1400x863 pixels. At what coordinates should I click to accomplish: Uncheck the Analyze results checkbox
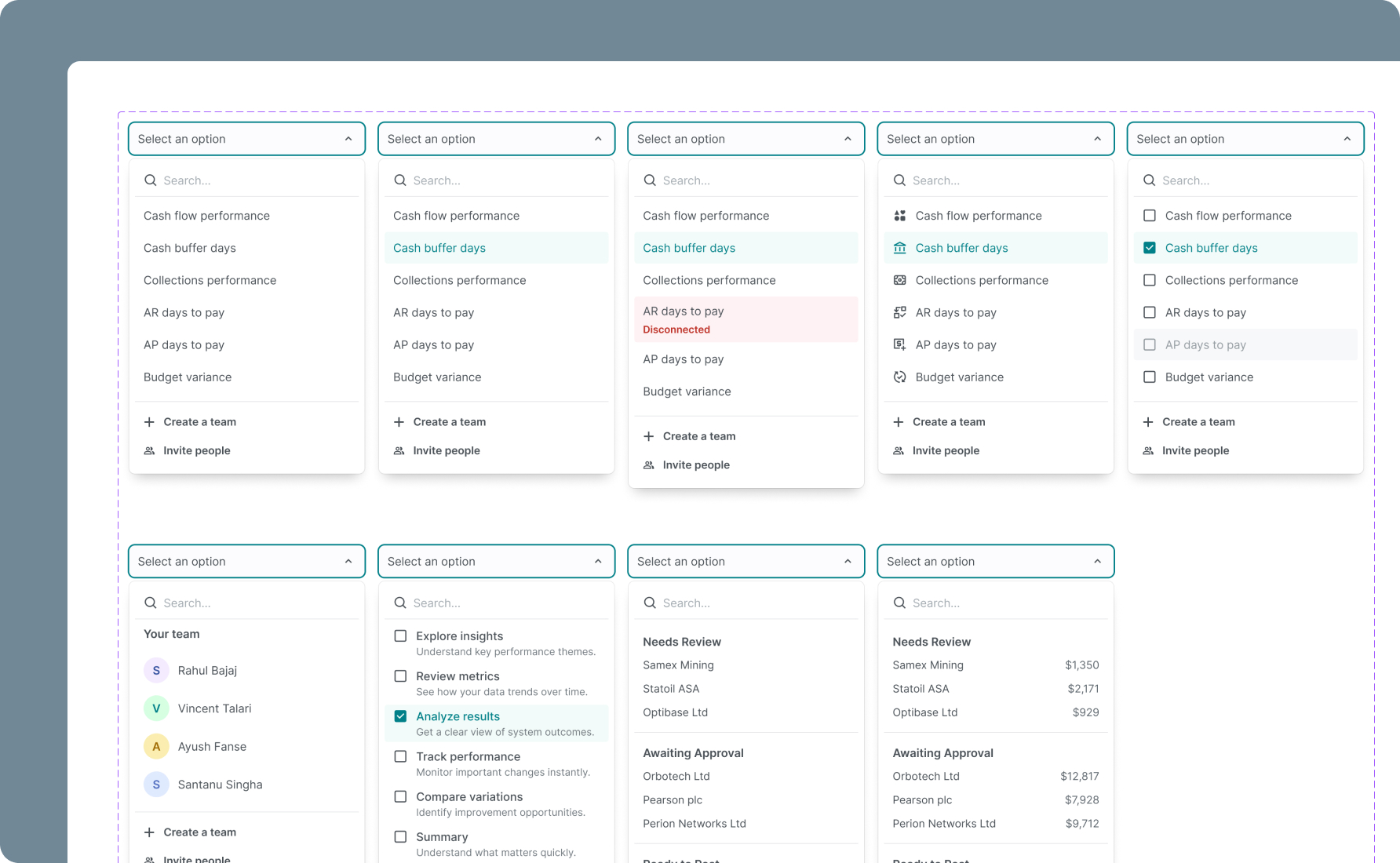[400, 716]
